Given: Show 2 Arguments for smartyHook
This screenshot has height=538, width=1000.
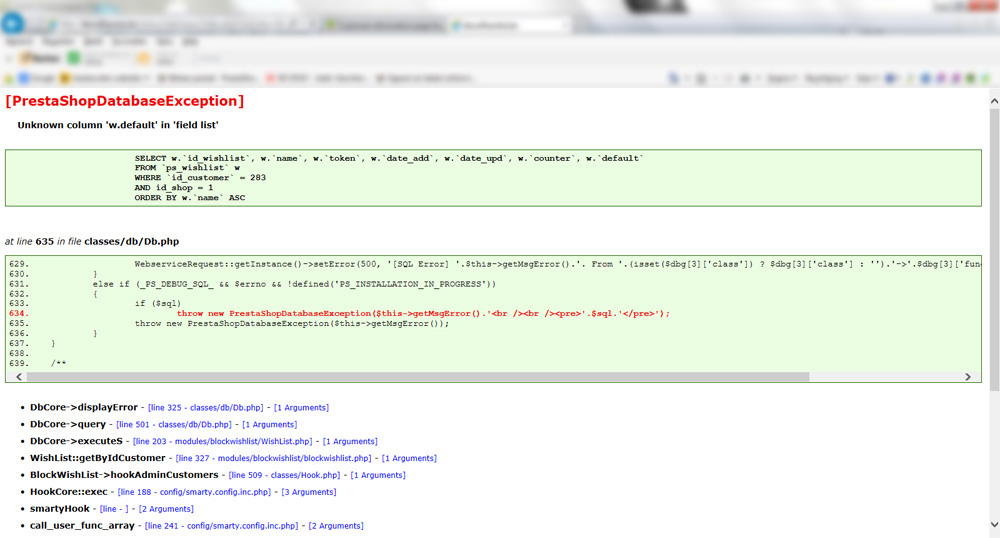Looking at the screenshot, I should tap(166, 509).
